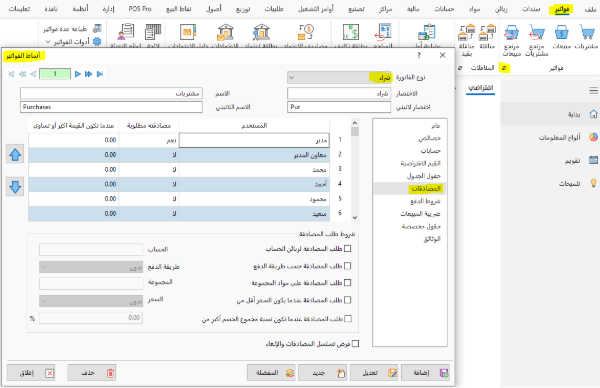The width and height of the screenshot is (600, 388).
Task: Enable طلب المصادقة على مواد المجموعة checkbox
Action: click(347, 283)
